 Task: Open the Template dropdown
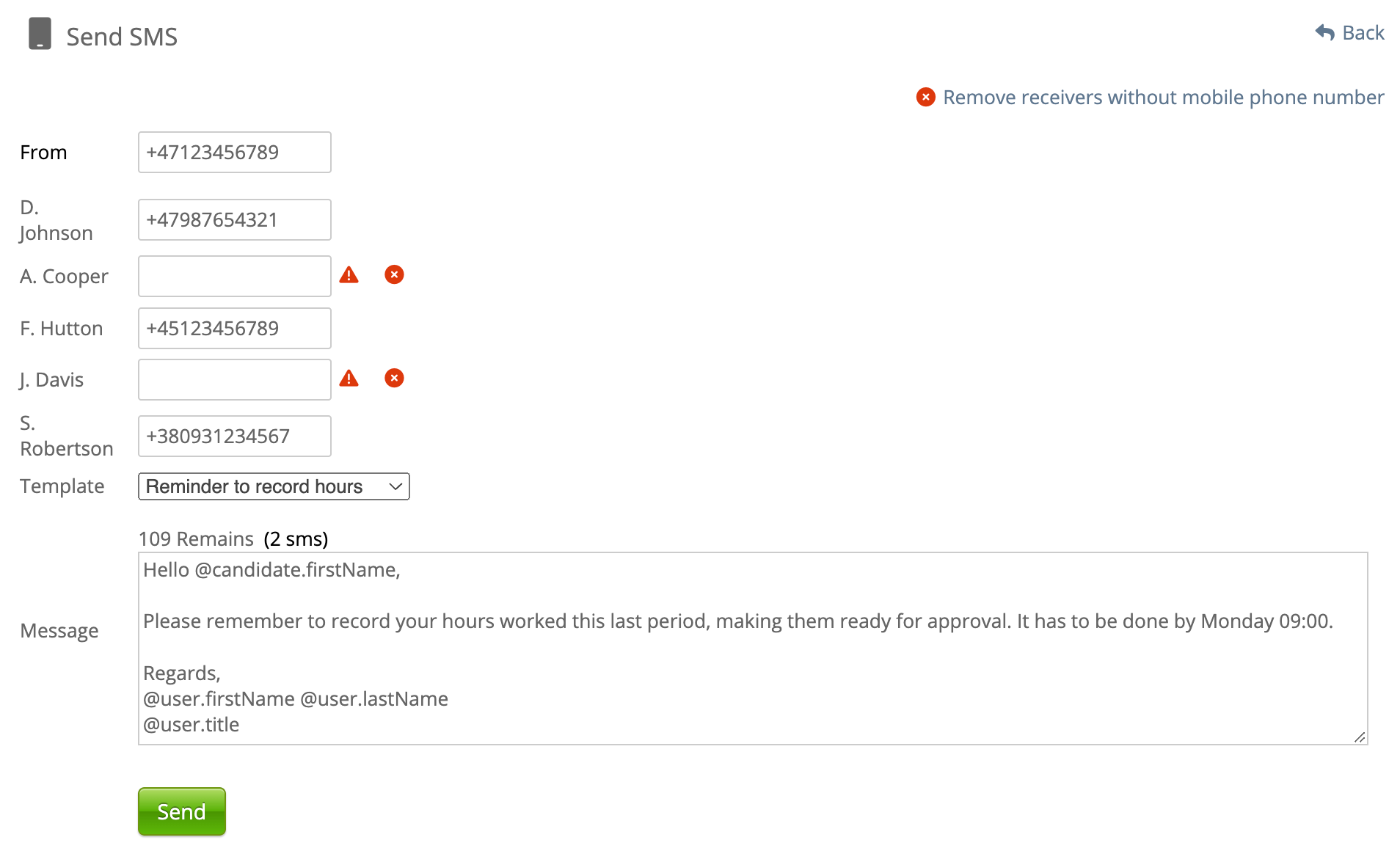point(274,486)
